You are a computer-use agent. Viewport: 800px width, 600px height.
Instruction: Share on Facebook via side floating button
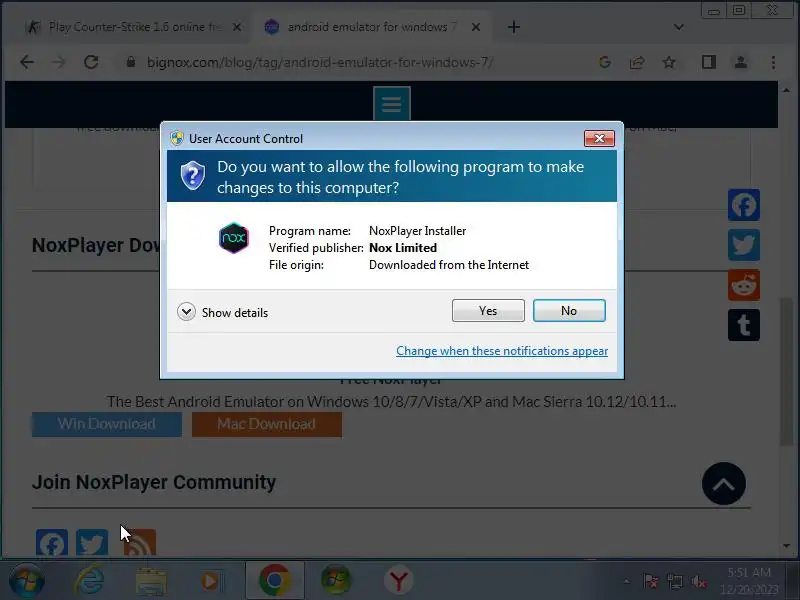[x=743, y=205]
